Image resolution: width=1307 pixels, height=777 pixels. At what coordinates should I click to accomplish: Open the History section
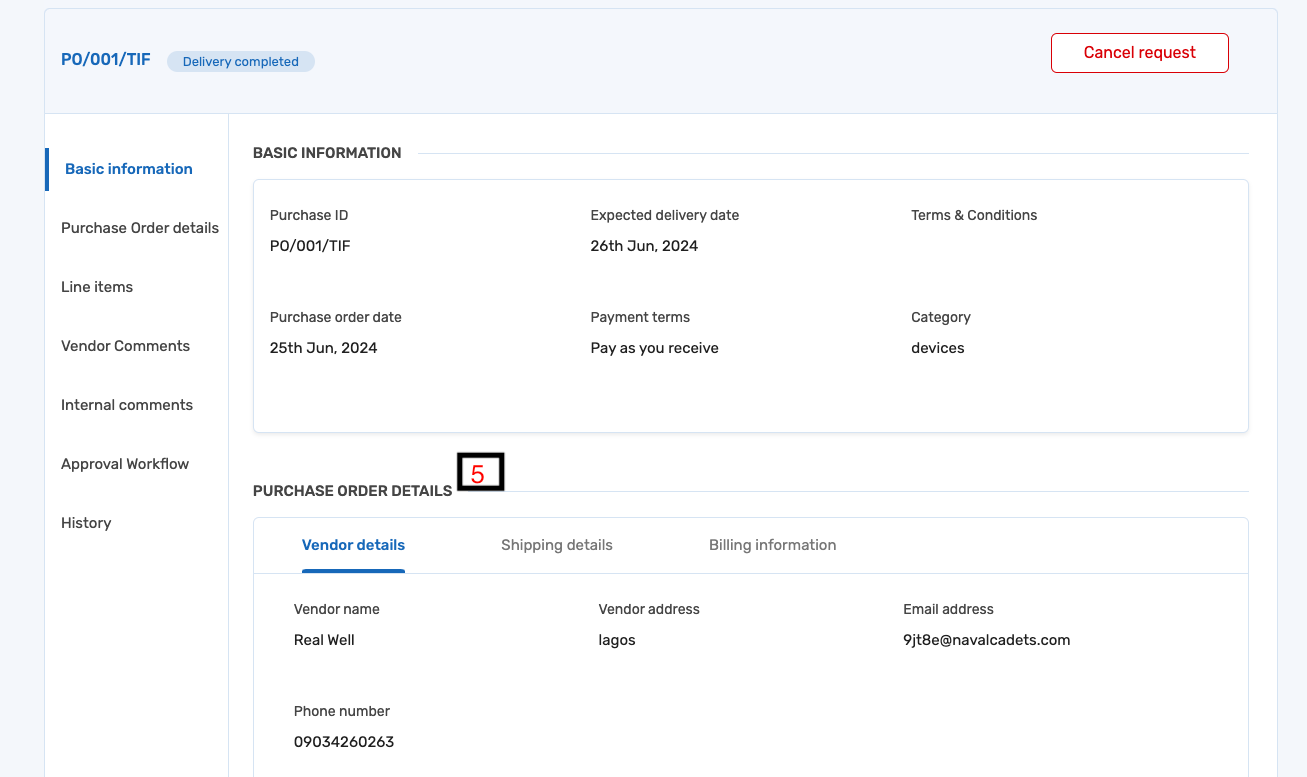pyautogui.click(x=86, y=523)
